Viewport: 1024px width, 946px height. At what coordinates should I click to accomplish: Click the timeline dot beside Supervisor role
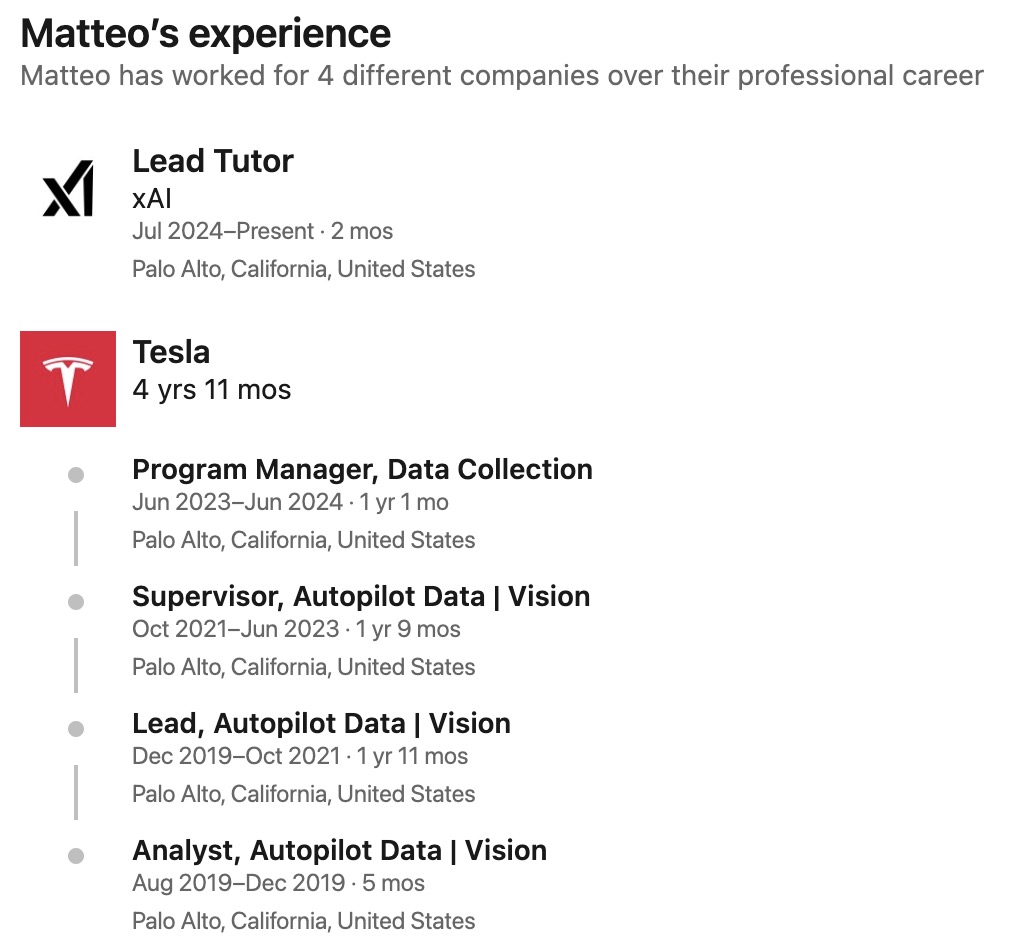76,602
